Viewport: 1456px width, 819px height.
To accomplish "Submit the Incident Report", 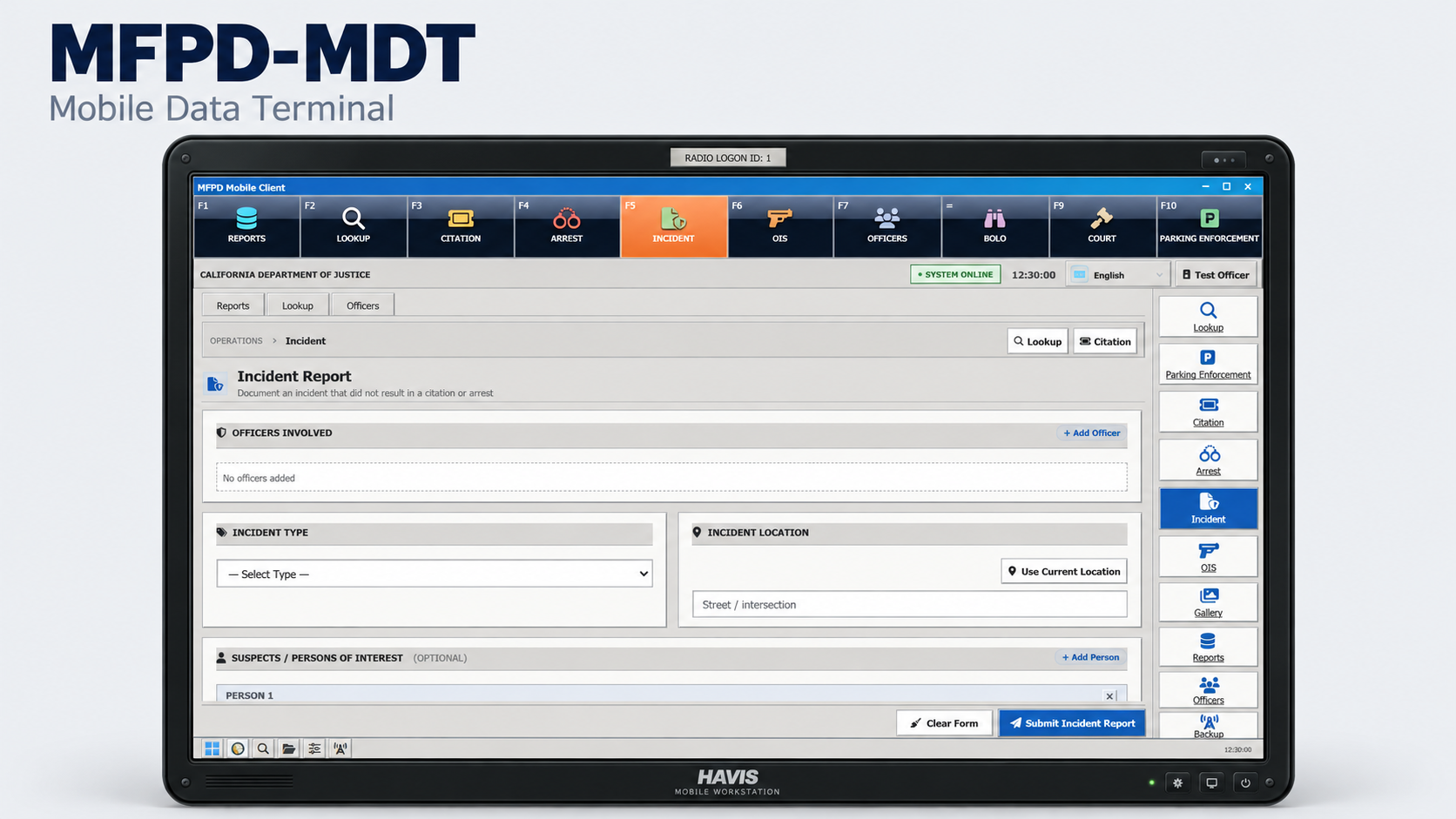I will pyautogui.click(x=1072, y=723).
